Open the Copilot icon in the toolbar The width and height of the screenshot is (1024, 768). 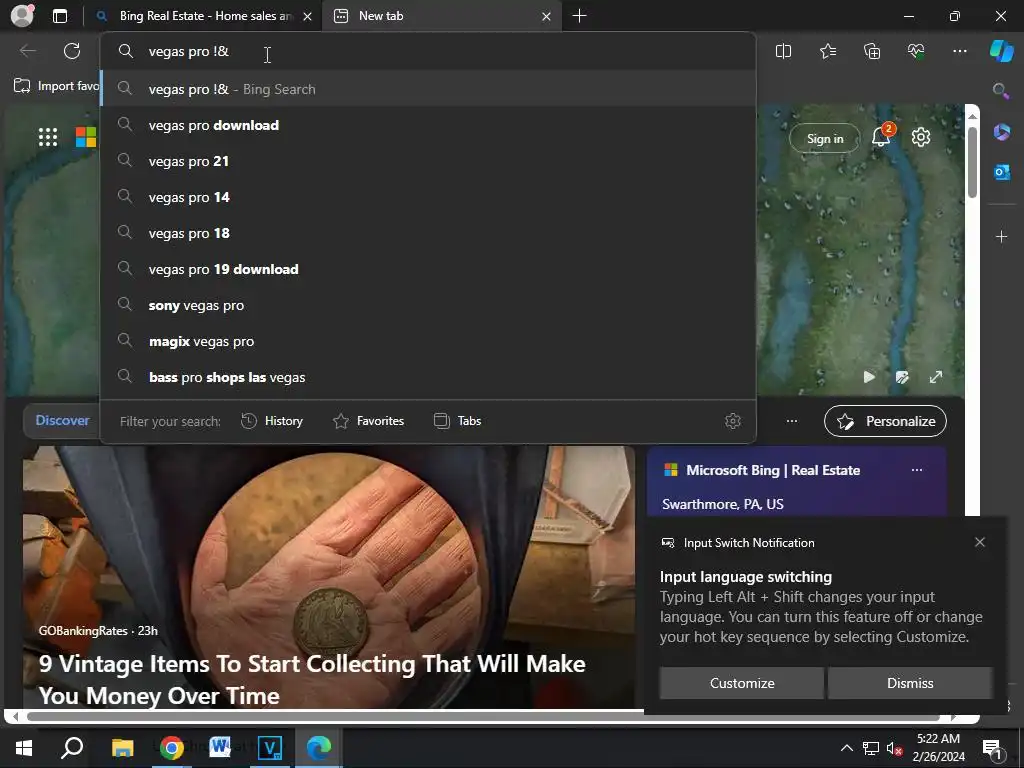1002,51
